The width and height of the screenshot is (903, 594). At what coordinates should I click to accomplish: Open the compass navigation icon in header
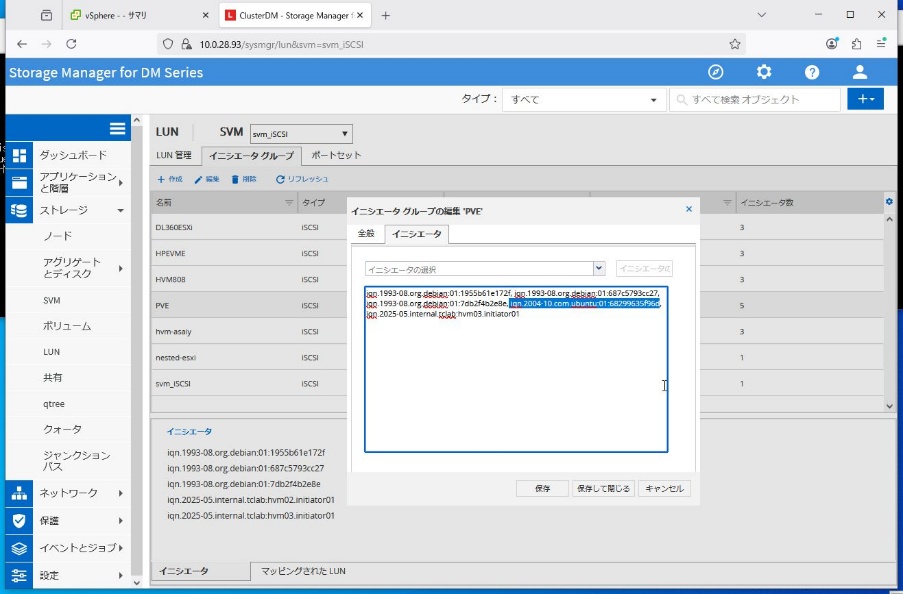[x=716, y=72]
